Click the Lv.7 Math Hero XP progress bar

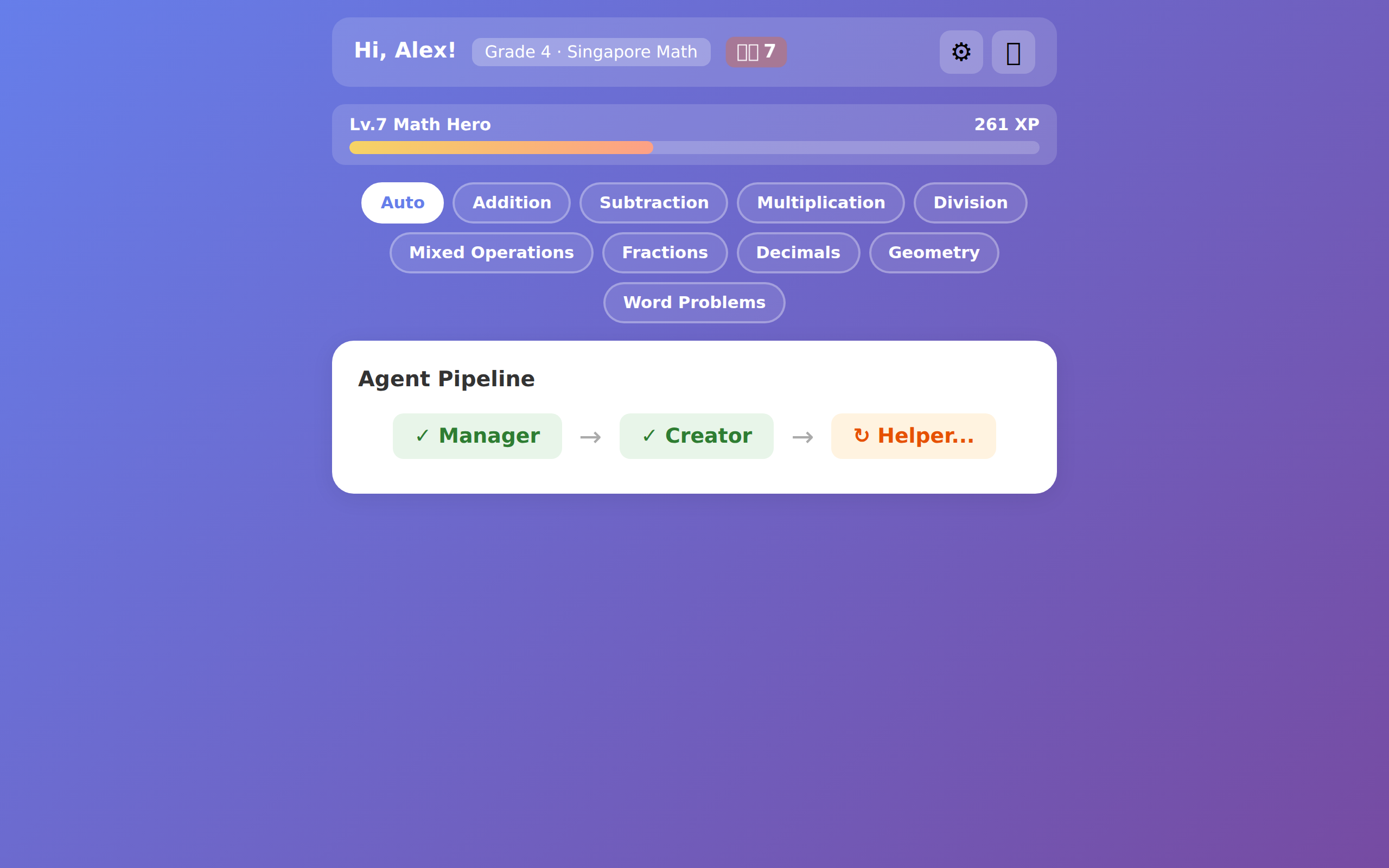click(693, 148)
